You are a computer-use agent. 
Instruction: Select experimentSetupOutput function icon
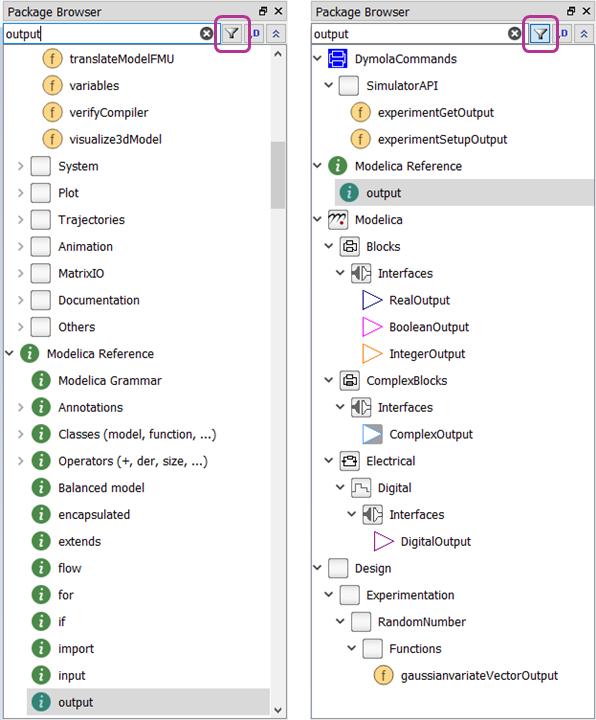tap(360, 139)
